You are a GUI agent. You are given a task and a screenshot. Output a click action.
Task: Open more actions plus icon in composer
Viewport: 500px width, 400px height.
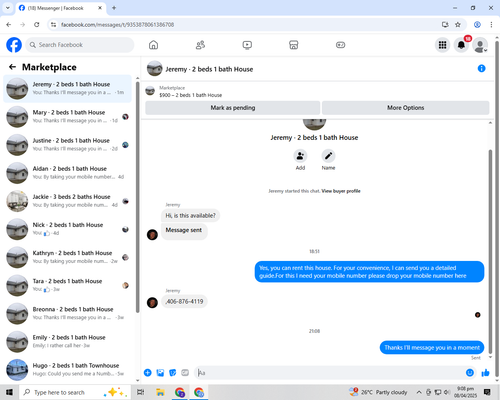tap(148, 373)
